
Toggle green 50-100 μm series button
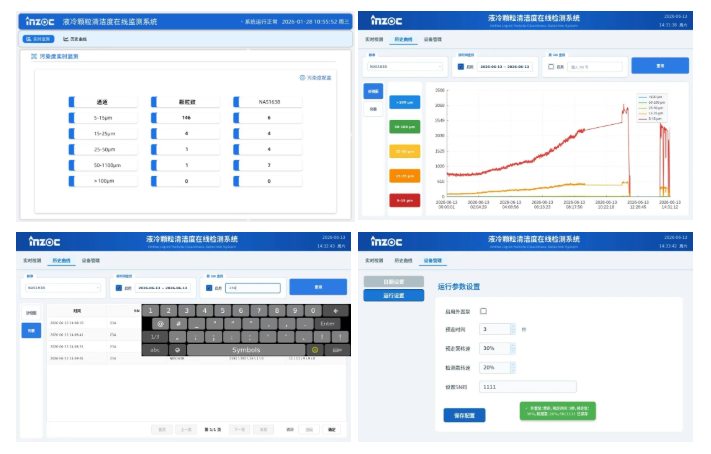[x=404, y=127]
